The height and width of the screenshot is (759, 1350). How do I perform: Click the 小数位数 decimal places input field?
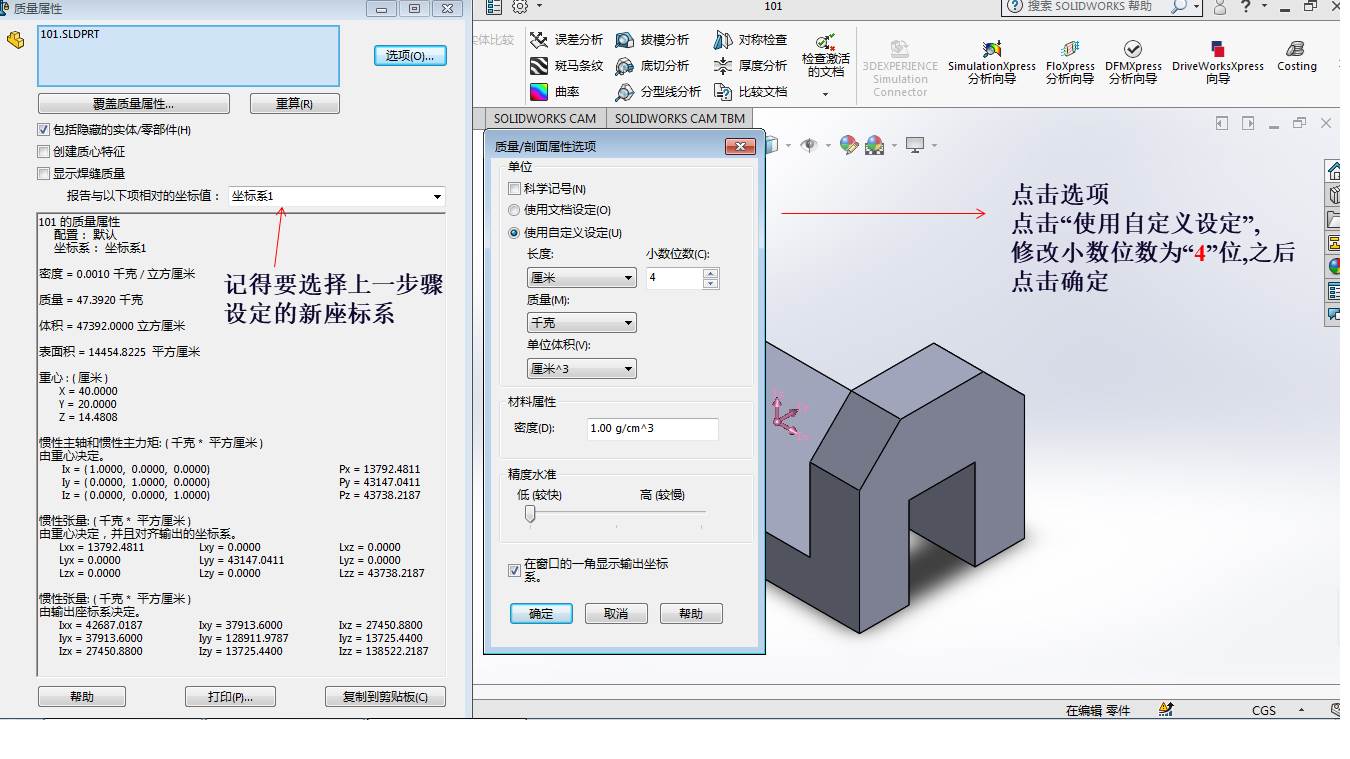pos(675,278)
